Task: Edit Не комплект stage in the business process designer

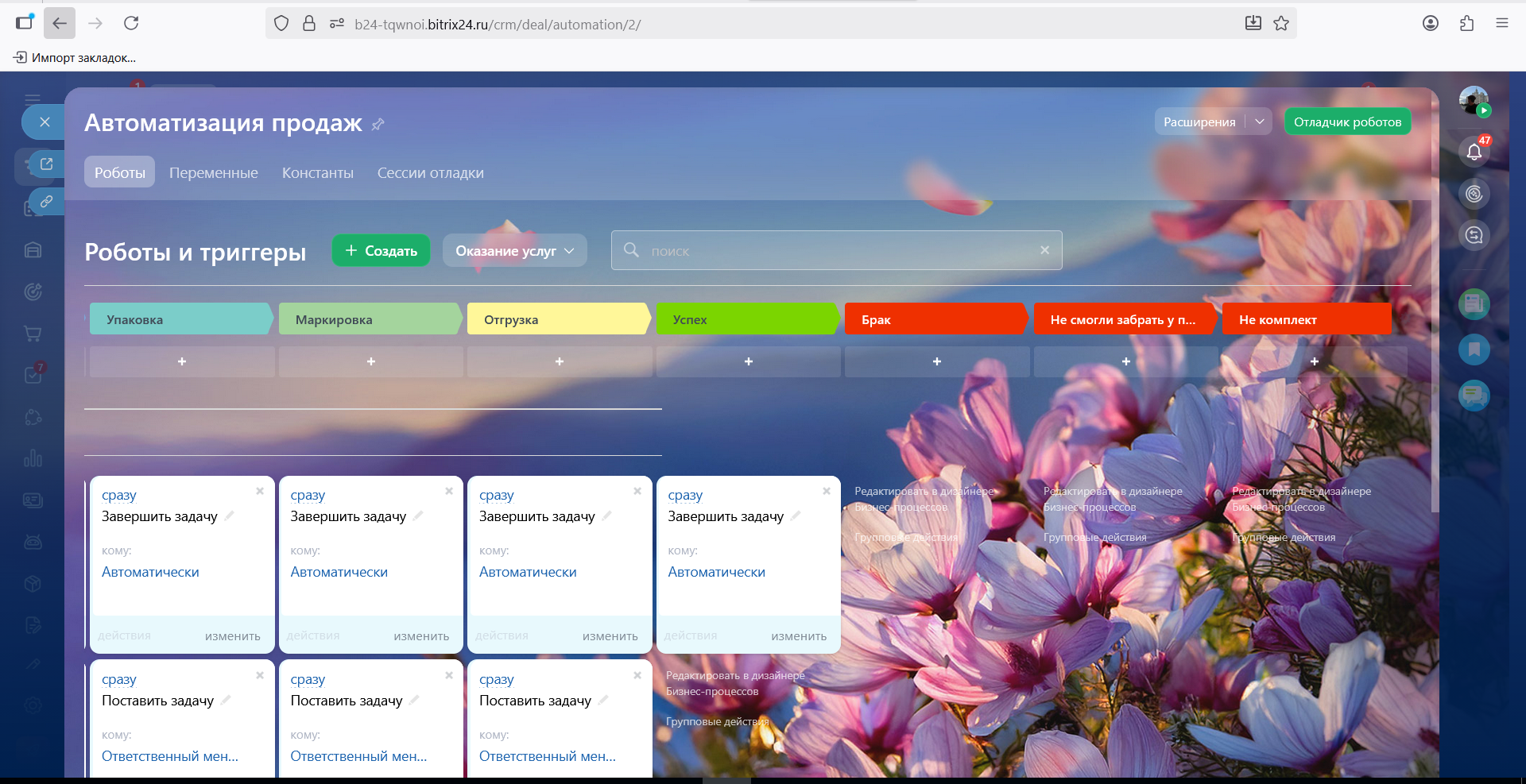Action: 1301,499
